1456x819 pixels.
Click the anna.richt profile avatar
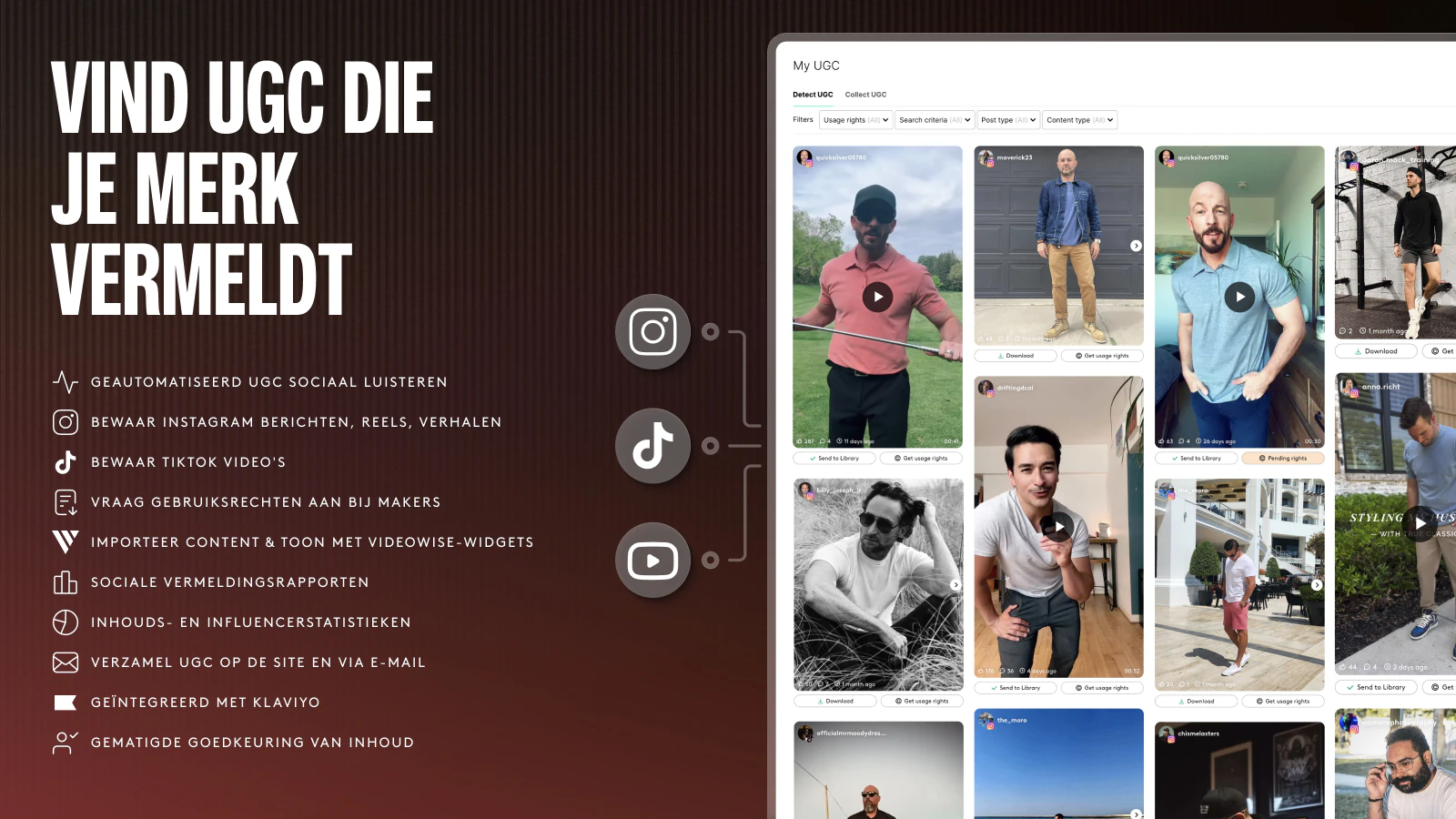[x=1349, y=387]
